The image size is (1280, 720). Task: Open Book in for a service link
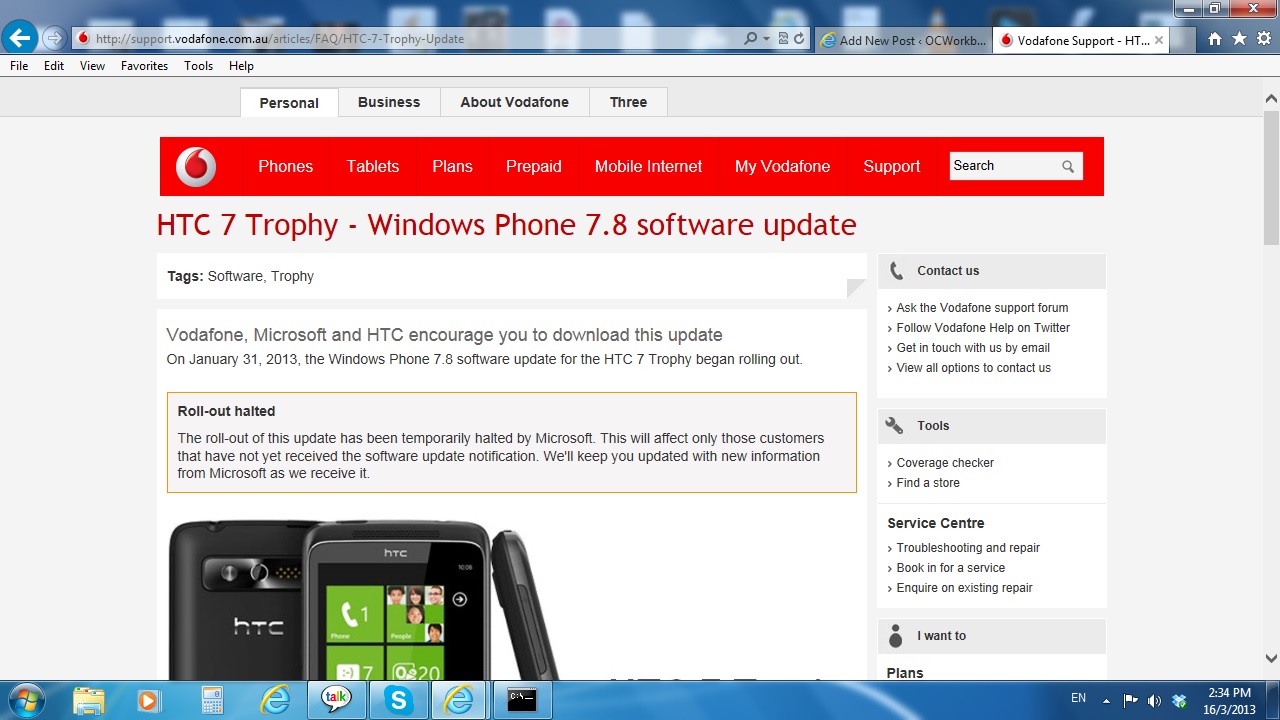(951, 568)
